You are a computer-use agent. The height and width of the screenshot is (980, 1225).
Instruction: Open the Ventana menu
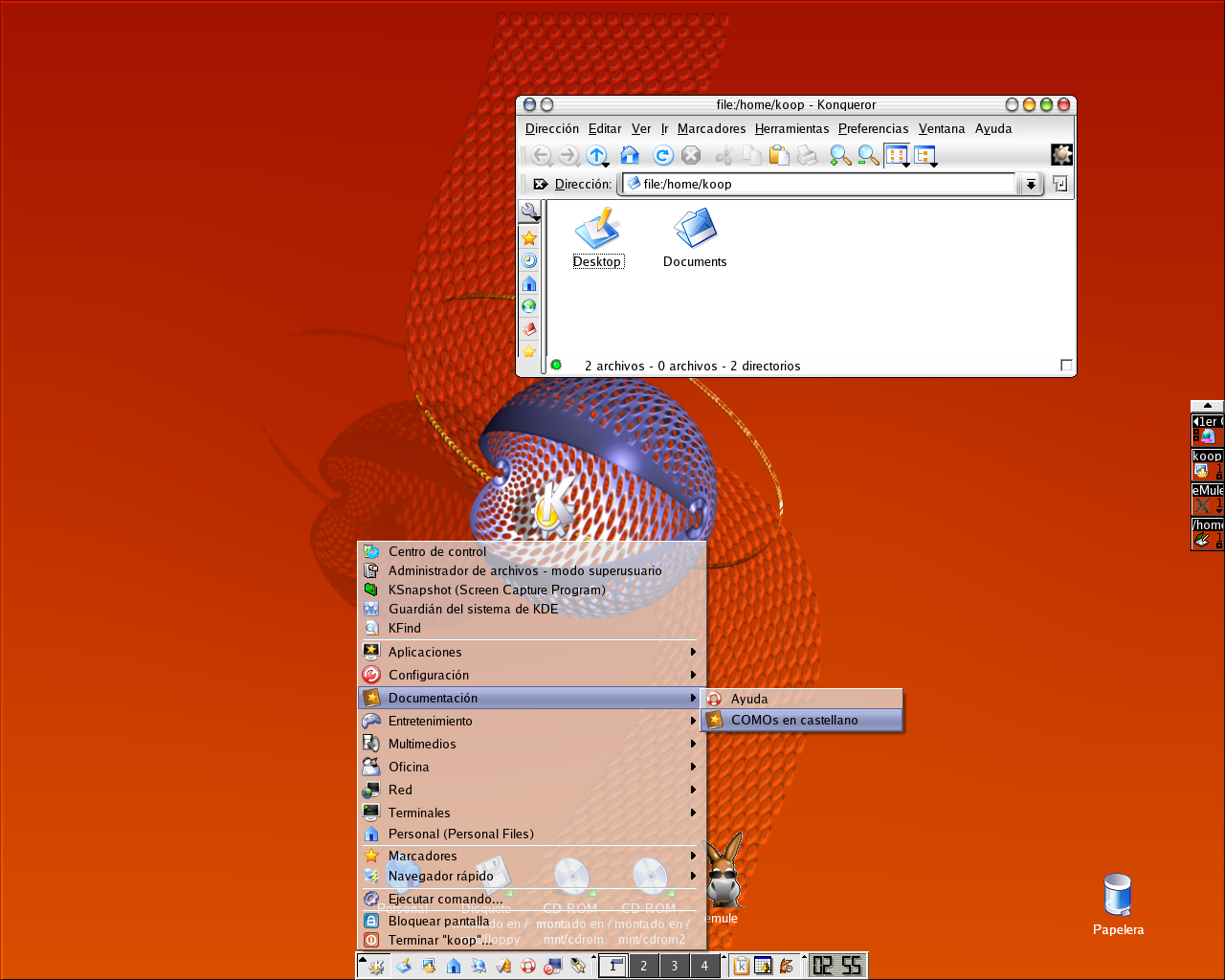[942, 128]
